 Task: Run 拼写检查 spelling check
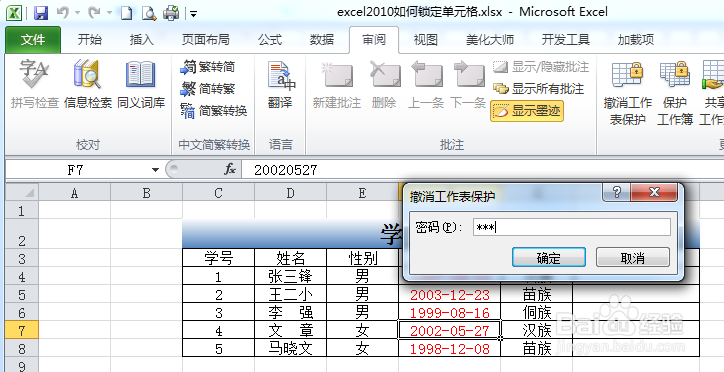(x=35, y=84)
